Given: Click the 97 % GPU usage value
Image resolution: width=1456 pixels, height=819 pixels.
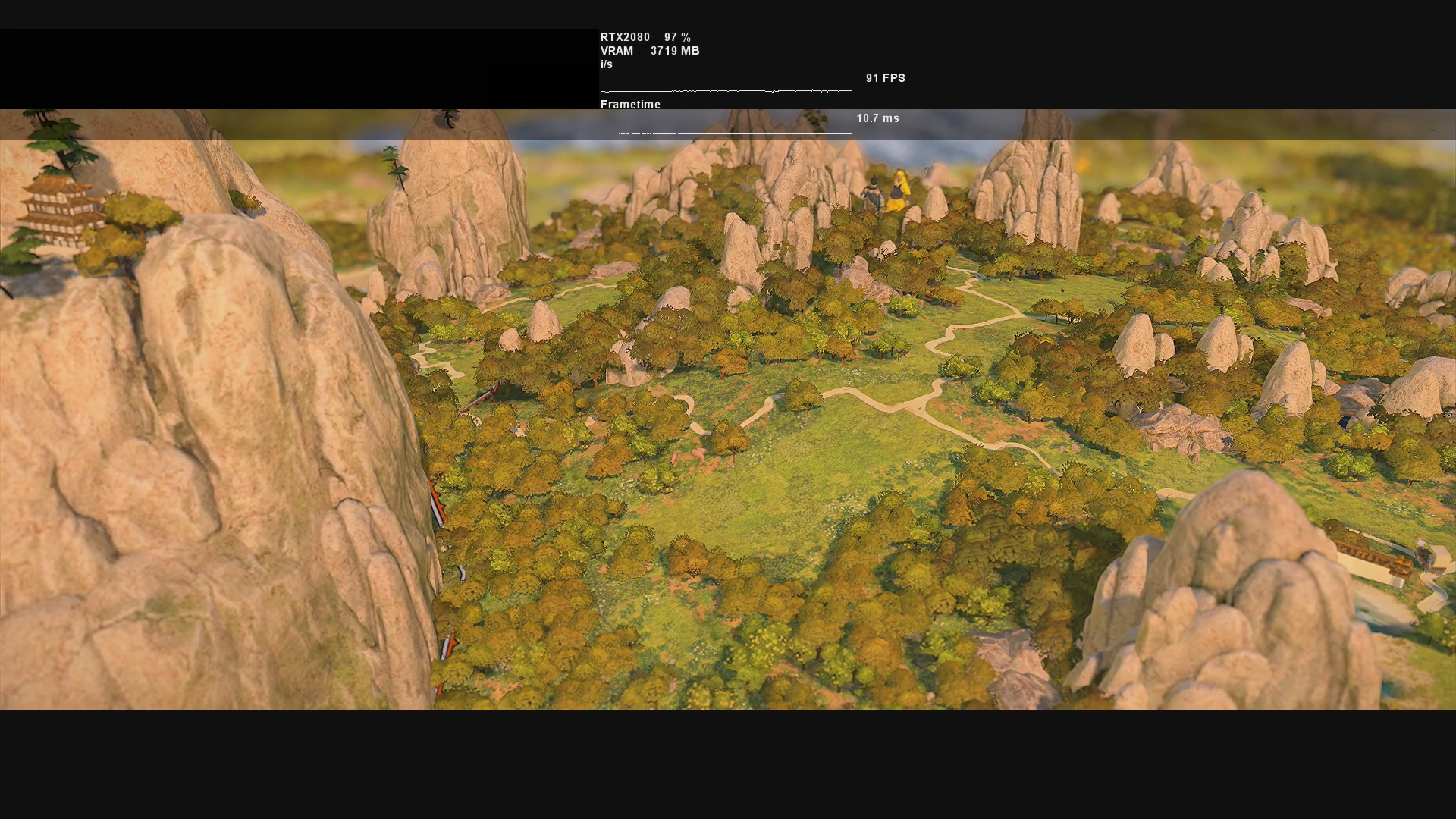Looking at the screenshot, I should coord(677,37).
